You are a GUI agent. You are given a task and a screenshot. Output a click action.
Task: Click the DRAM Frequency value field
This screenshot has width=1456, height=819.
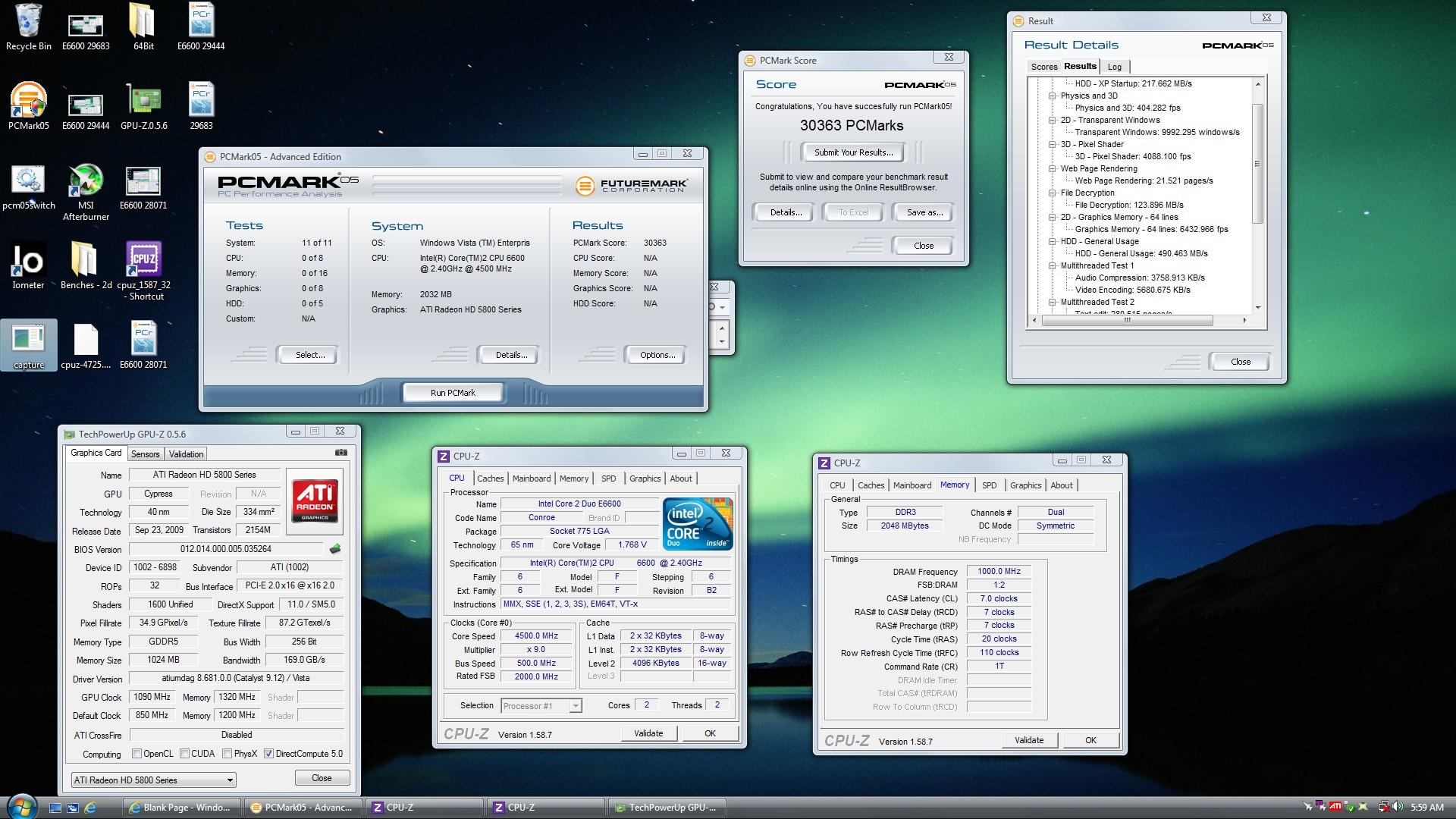[999, 572]
